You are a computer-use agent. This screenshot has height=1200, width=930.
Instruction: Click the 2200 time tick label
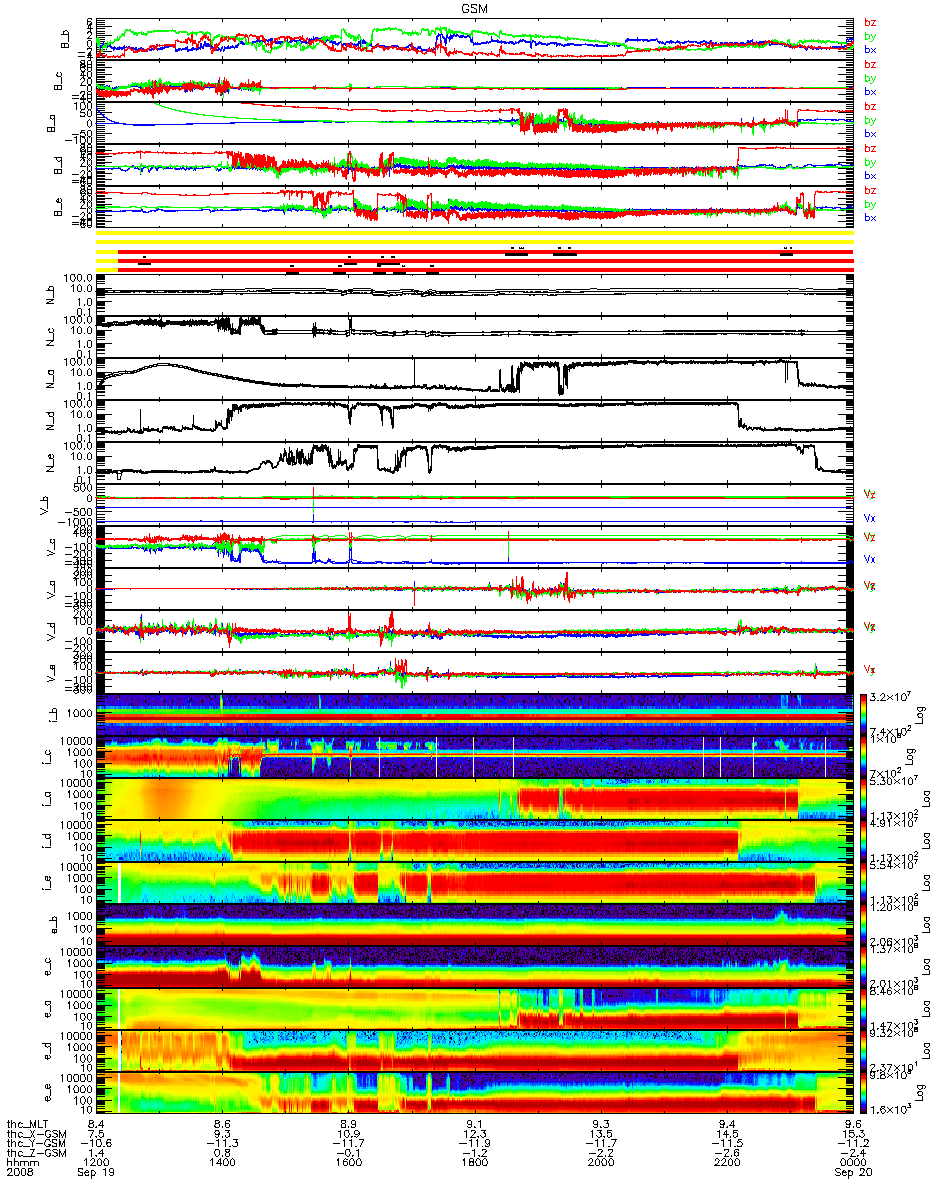click(727, 1164)
